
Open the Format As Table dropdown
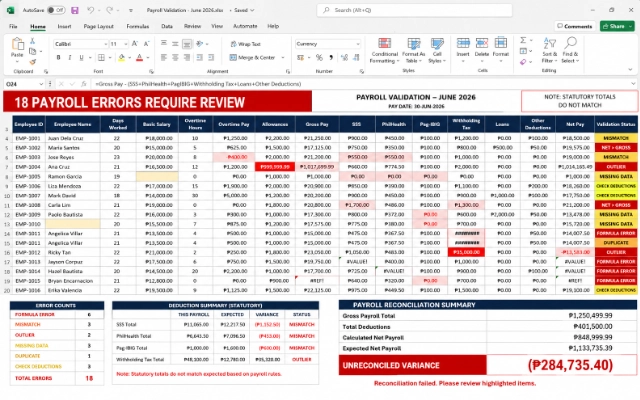[x=413, y=51]
